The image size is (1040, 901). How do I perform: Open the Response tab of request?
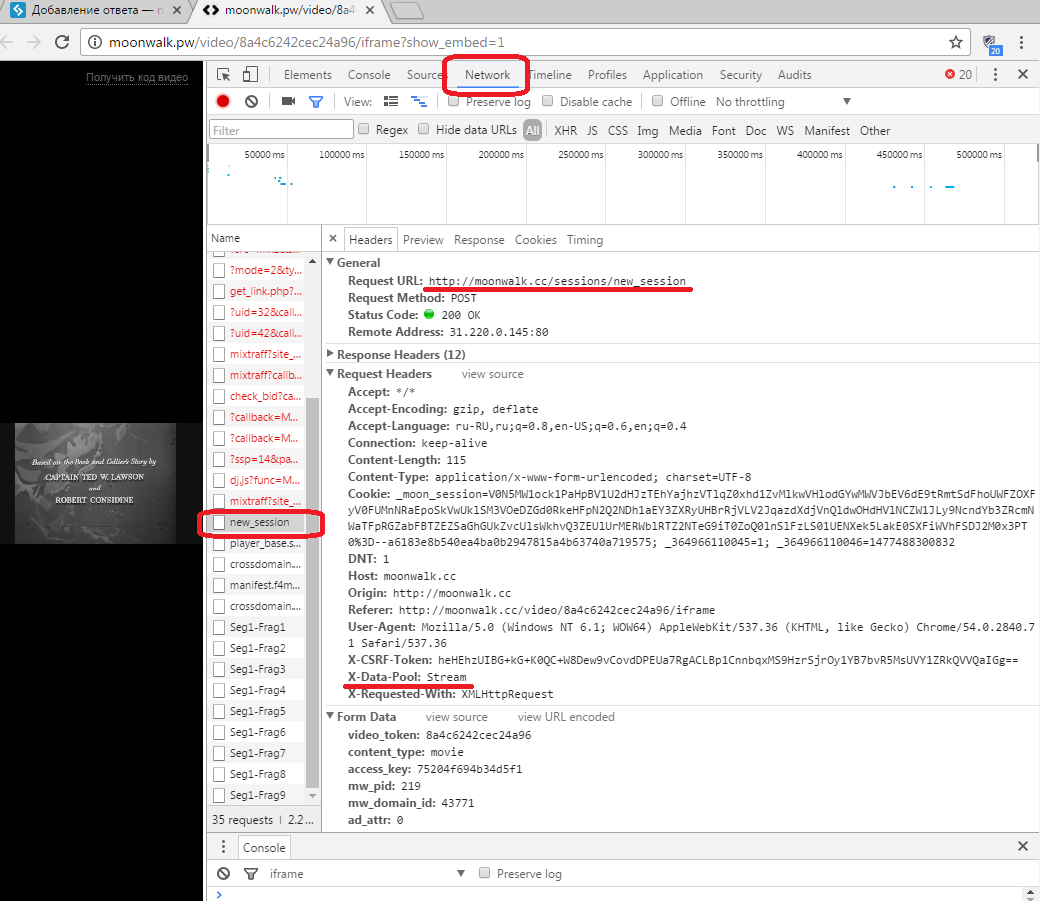tap(479, 240)
